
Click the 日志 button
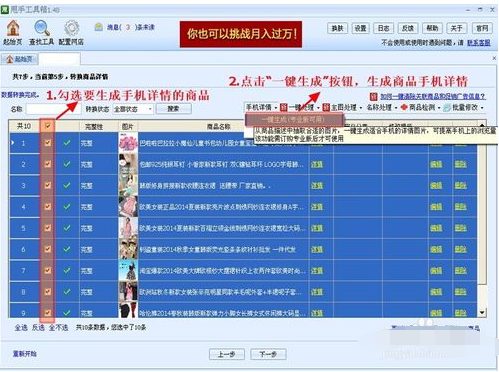tap(383, 29)
